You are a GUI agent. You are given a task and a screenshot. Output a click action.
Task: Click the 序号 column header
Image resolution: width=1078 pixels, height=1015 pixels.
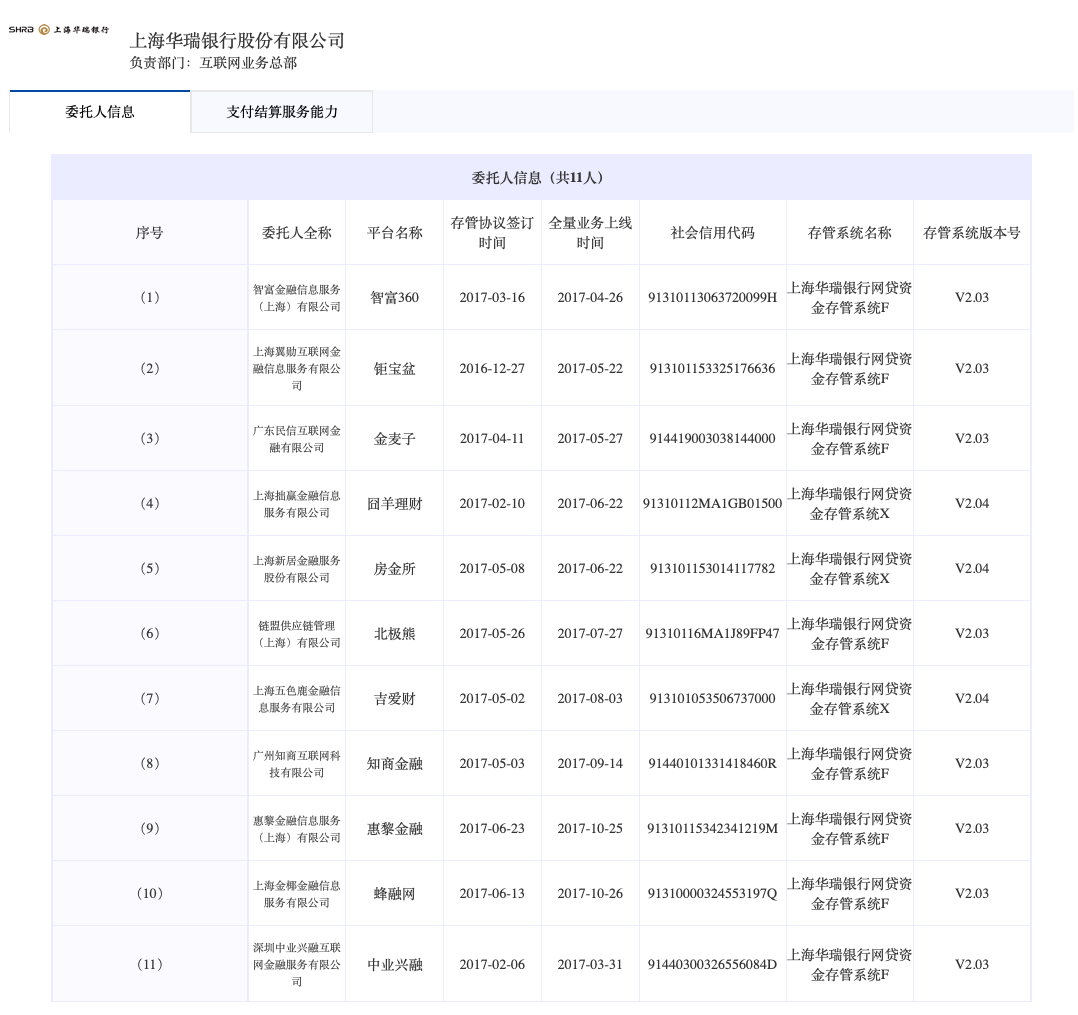coord(149,232)
